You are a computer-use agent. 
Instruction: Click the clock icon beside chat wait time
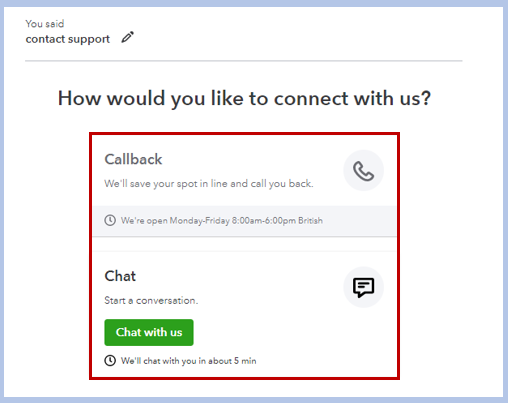[x=110, y=361]
